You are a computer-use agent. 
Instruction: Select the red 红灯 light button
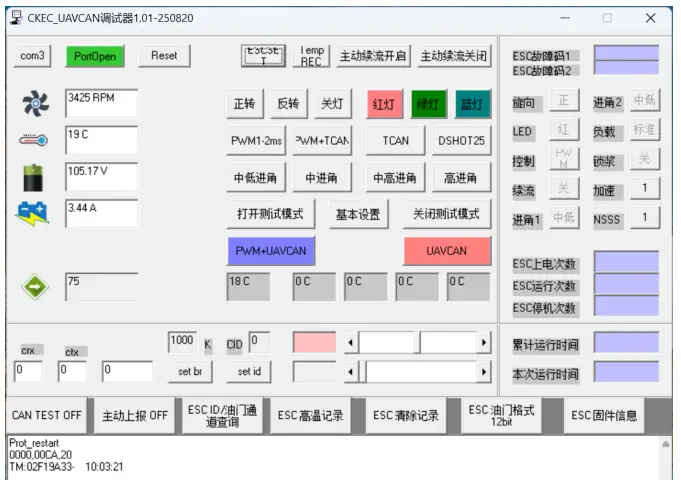(383, 104)
